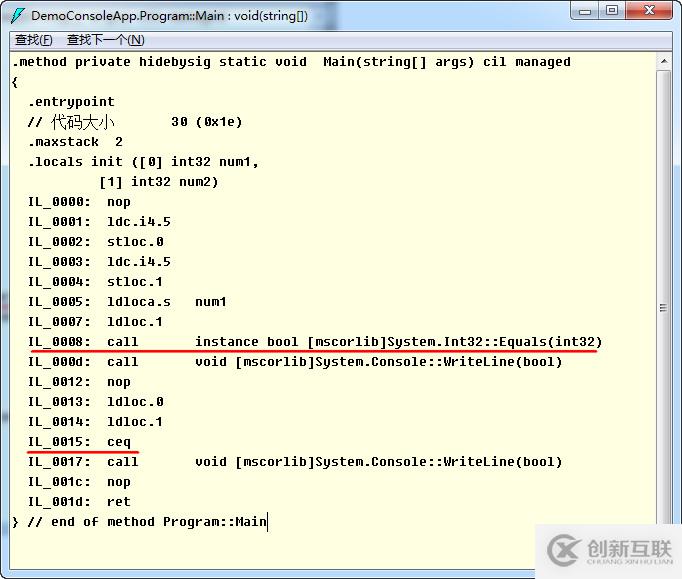This screenshot has height=579, width=682.
Task: Click the IL_0008 call Int32::Equals line
Action: coord(315,342)
